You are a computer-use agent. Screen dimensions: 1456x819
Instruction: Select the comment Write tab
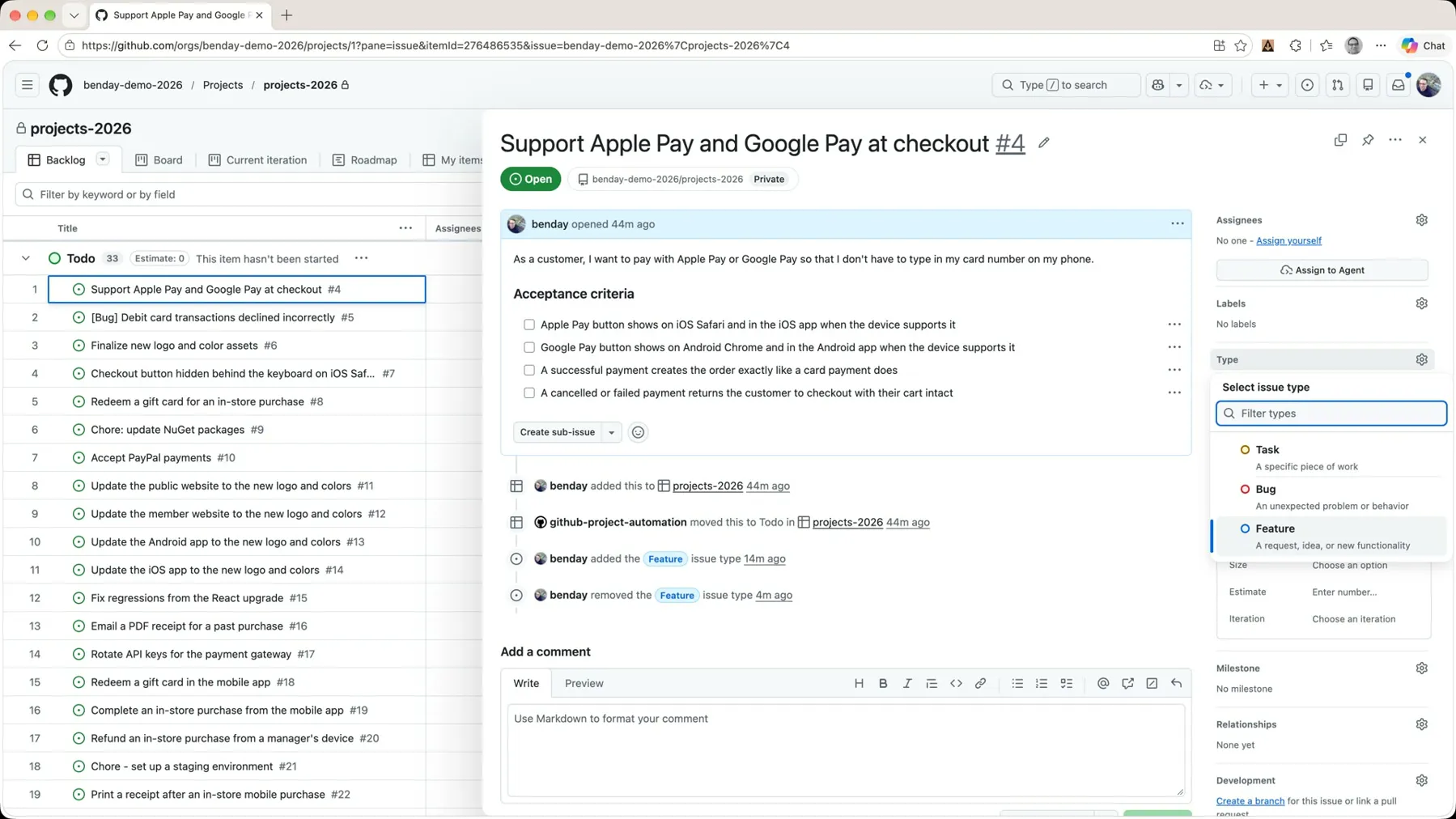(x=526, y=684)
